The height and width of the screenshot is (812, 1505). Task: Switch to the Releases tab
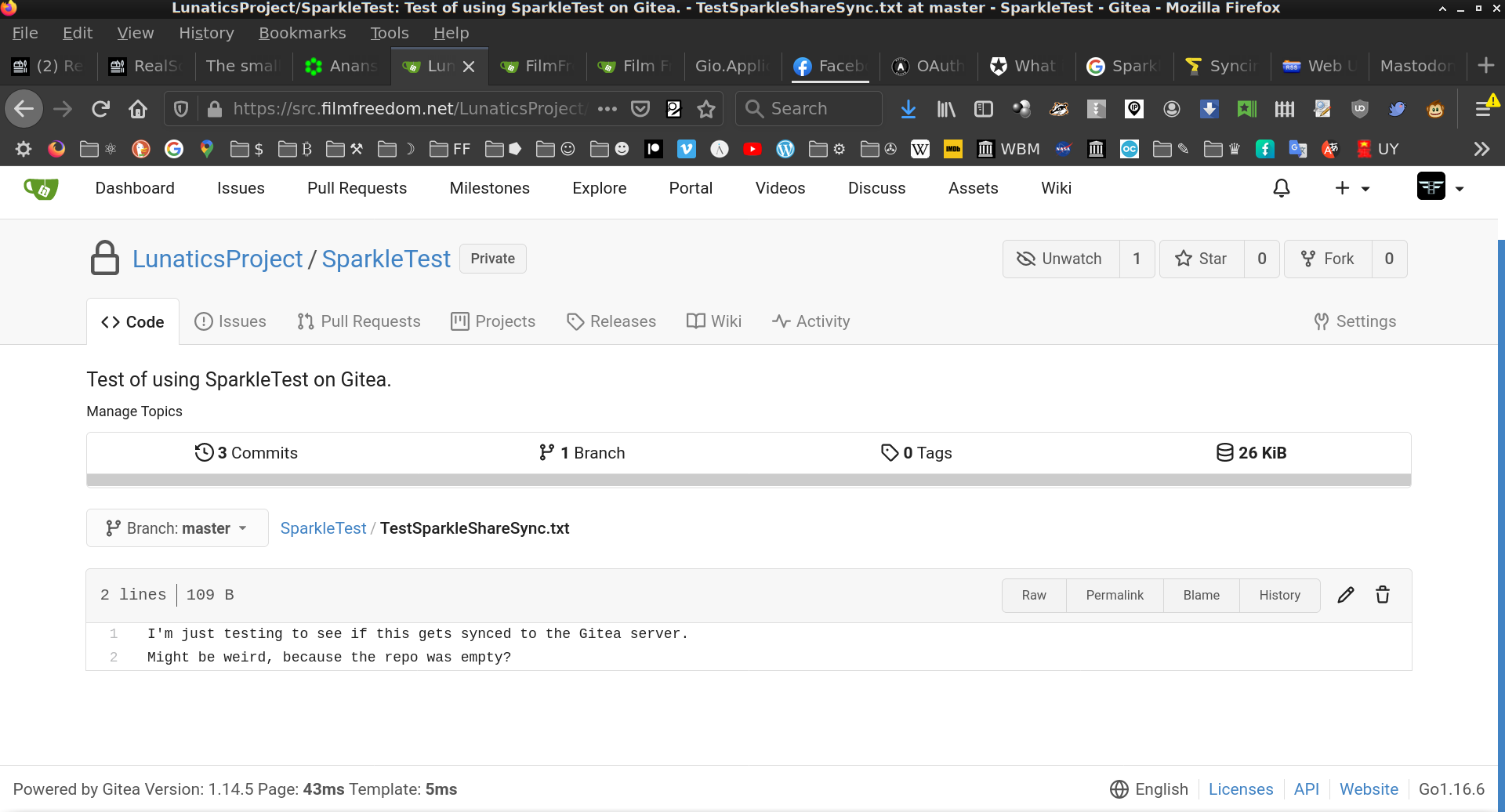click(611, 321)
